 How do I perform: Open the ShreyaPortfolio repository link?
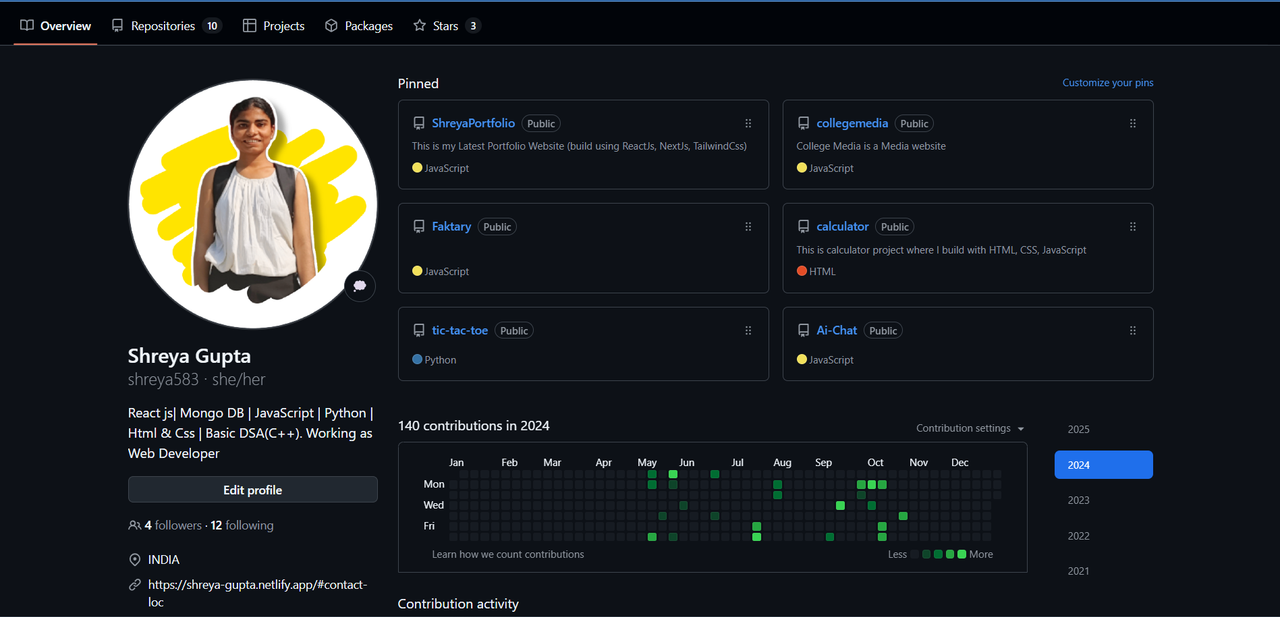473,123
